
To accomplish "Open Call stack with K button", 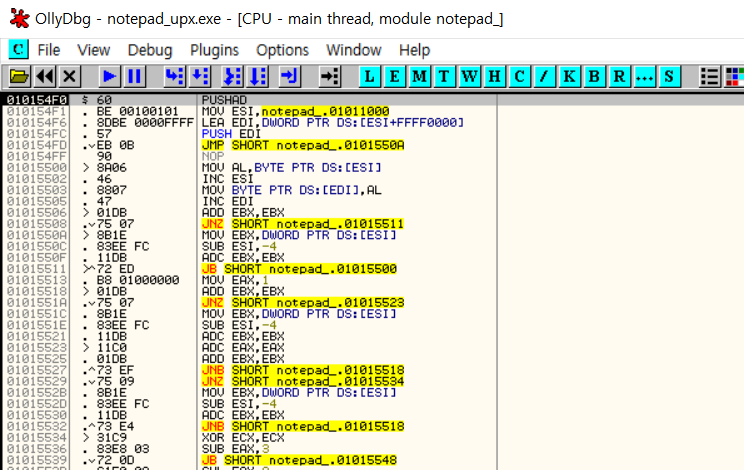I will click(x=569, y=76).
